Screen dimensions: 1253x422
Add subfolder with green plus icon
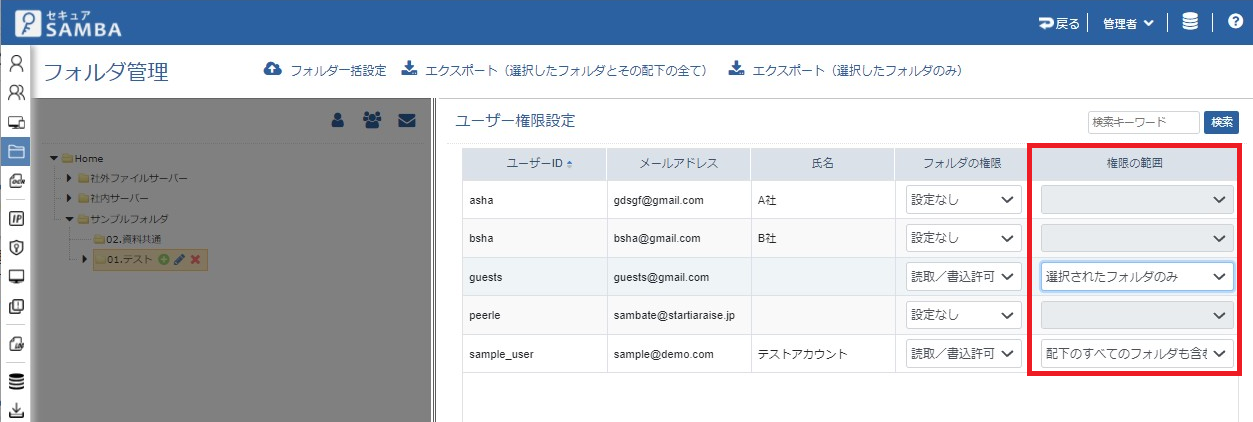pyautogui.click(x=163, y=259)
